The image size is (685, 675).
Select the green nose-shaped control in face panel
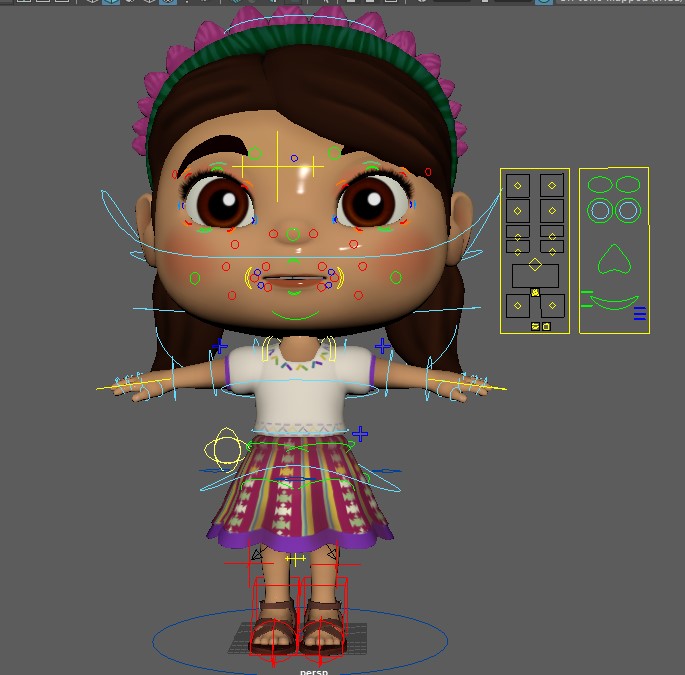(614, 260)
